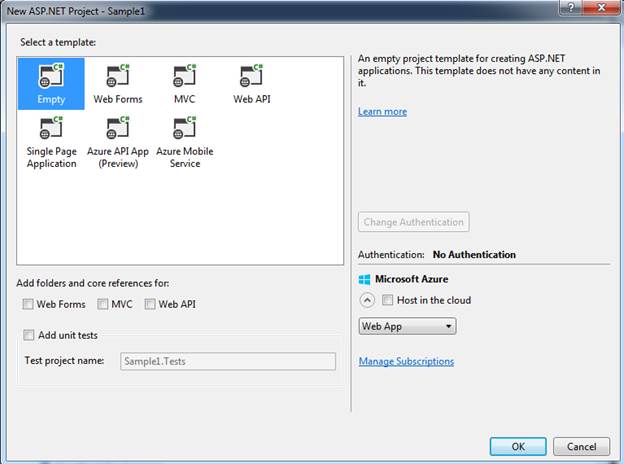
Task: Collapse the Azure section with chevron button
Action: (367, 300)
